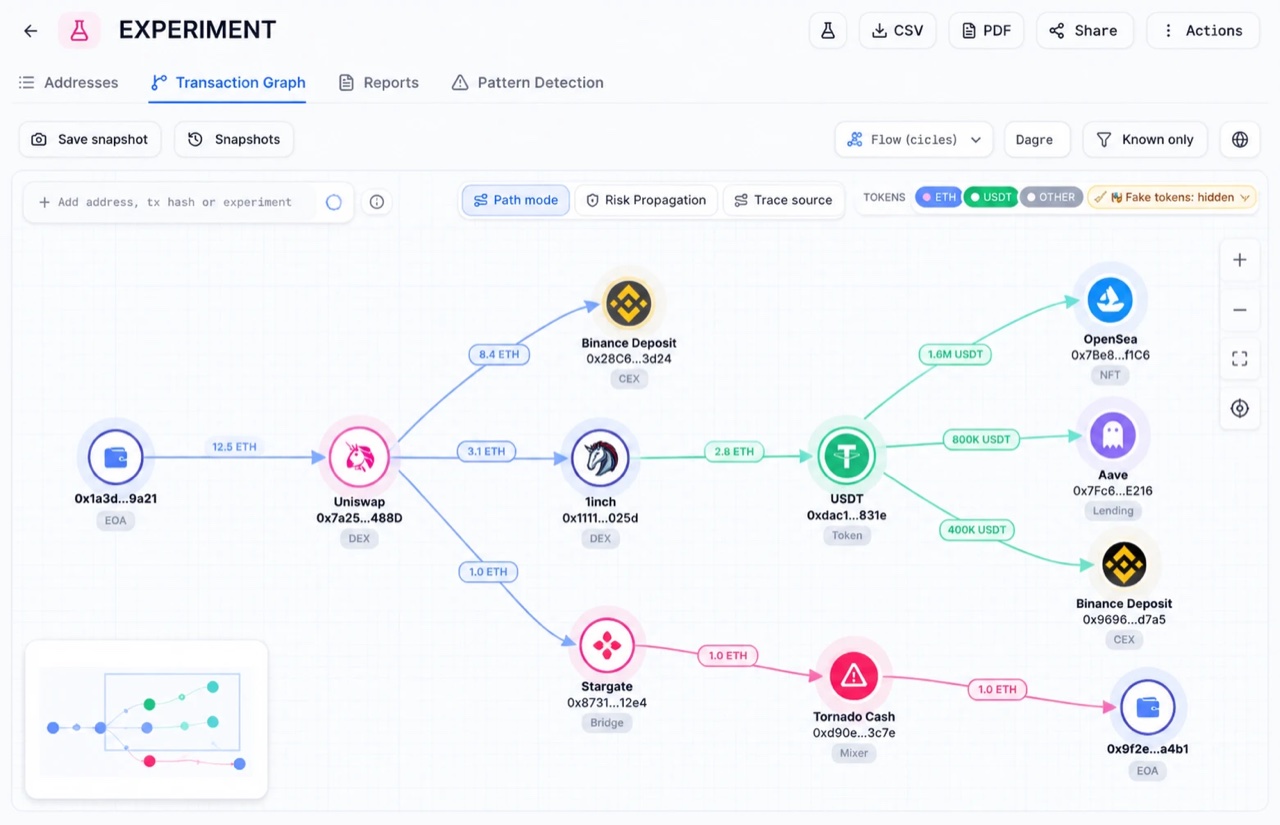This screenshot has height=825, width=1280.
Task: Enable Risk Propagation mode
Action: click(646, 200)
